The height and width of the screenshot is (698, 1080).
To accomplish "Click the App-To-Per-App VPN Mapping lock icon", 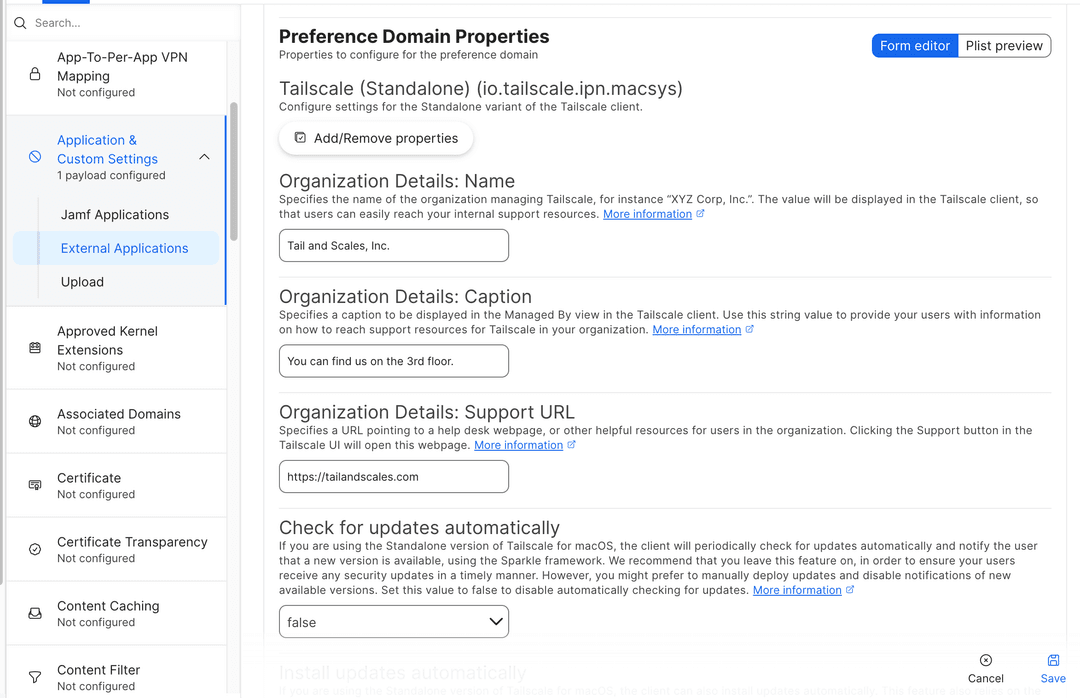I will [35, 74].
